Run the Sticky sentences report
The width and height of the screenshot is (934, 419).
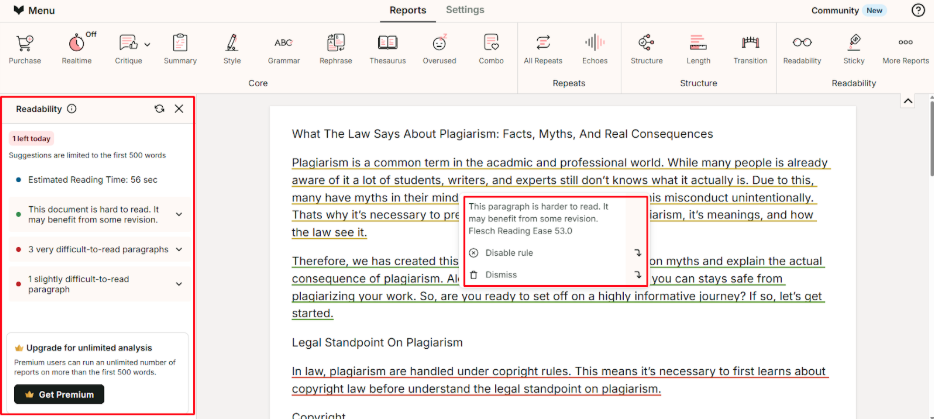(x=853, y=48)
